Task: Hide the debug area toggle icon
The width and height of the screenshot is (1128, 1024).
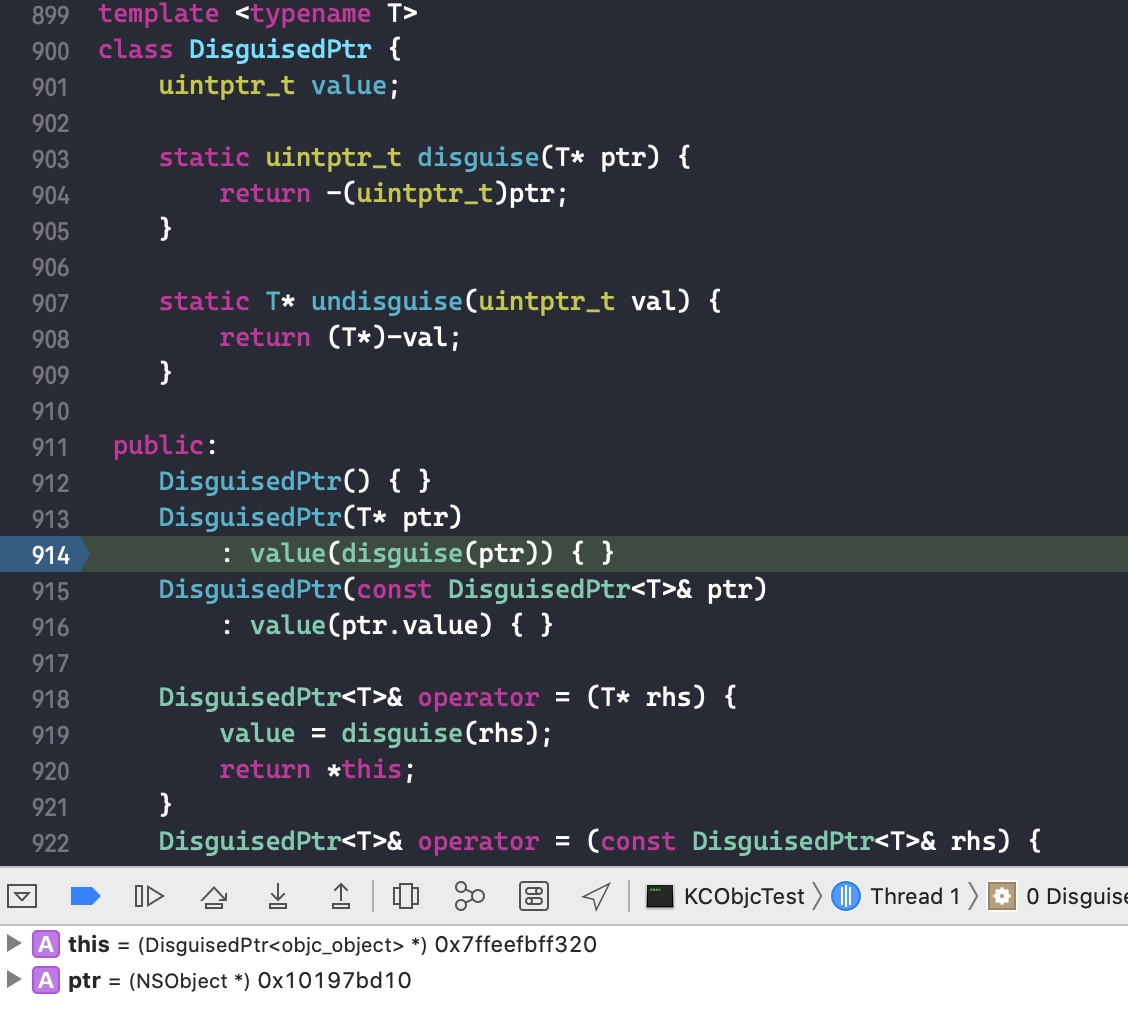Action: 22,896
